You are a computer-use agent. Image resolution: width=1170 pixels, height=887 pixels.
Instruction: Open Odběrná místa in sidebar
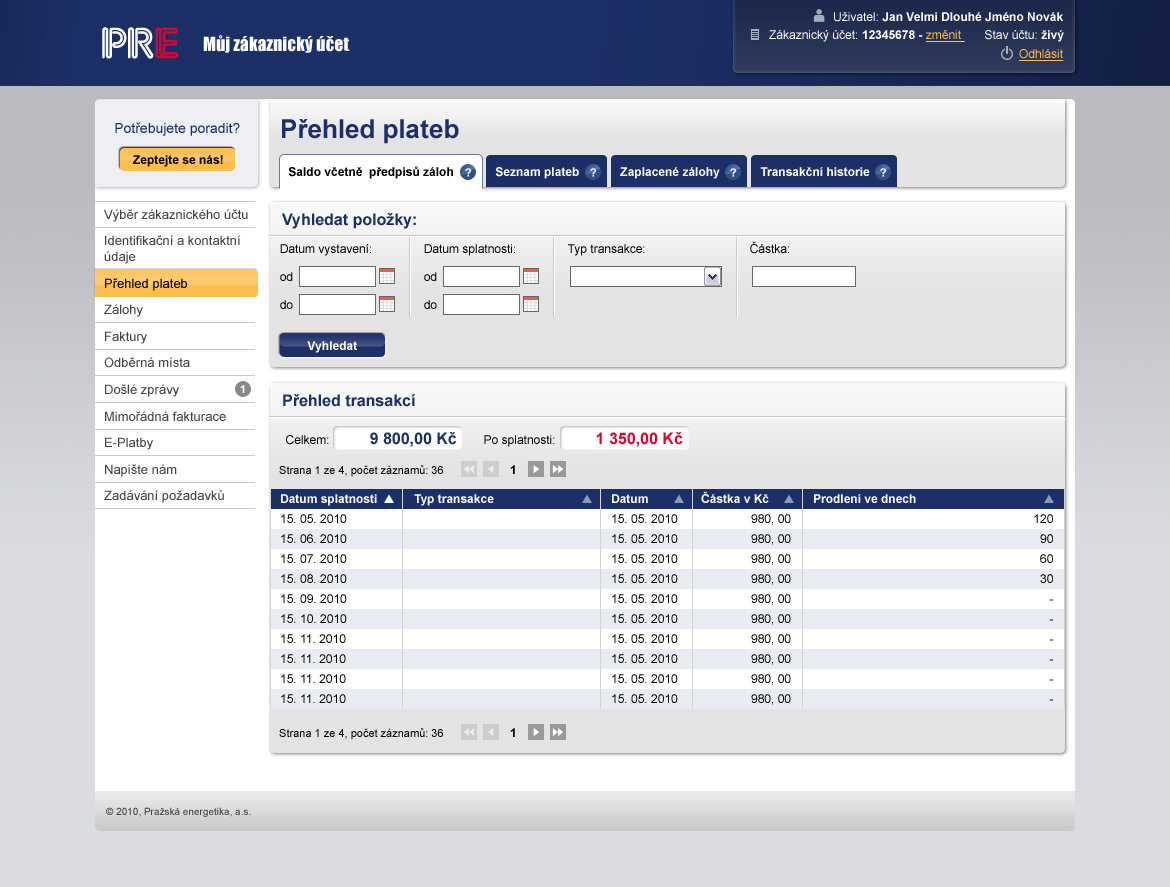pos(175,363)
